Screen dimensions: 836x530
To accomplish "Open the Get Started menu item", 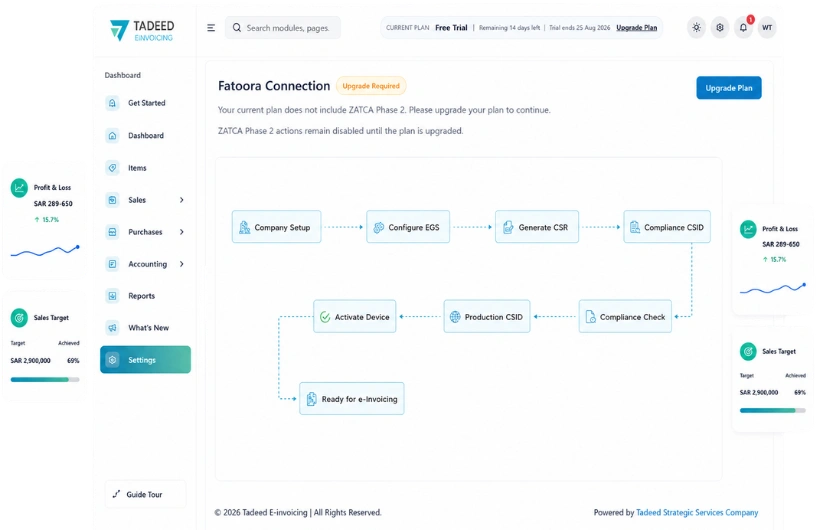I will (x=145, y=103).
